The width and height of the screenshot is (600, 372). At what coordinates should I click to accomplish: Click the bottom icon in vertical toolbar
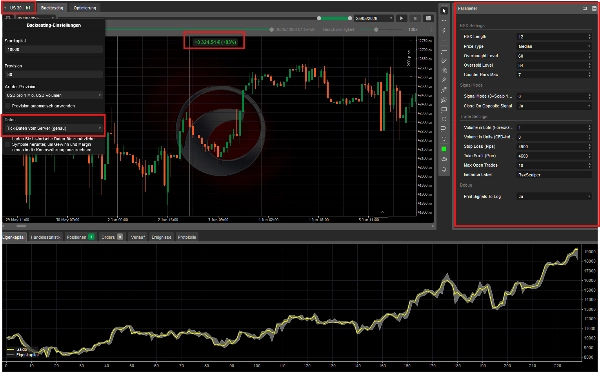click(444, 169)
